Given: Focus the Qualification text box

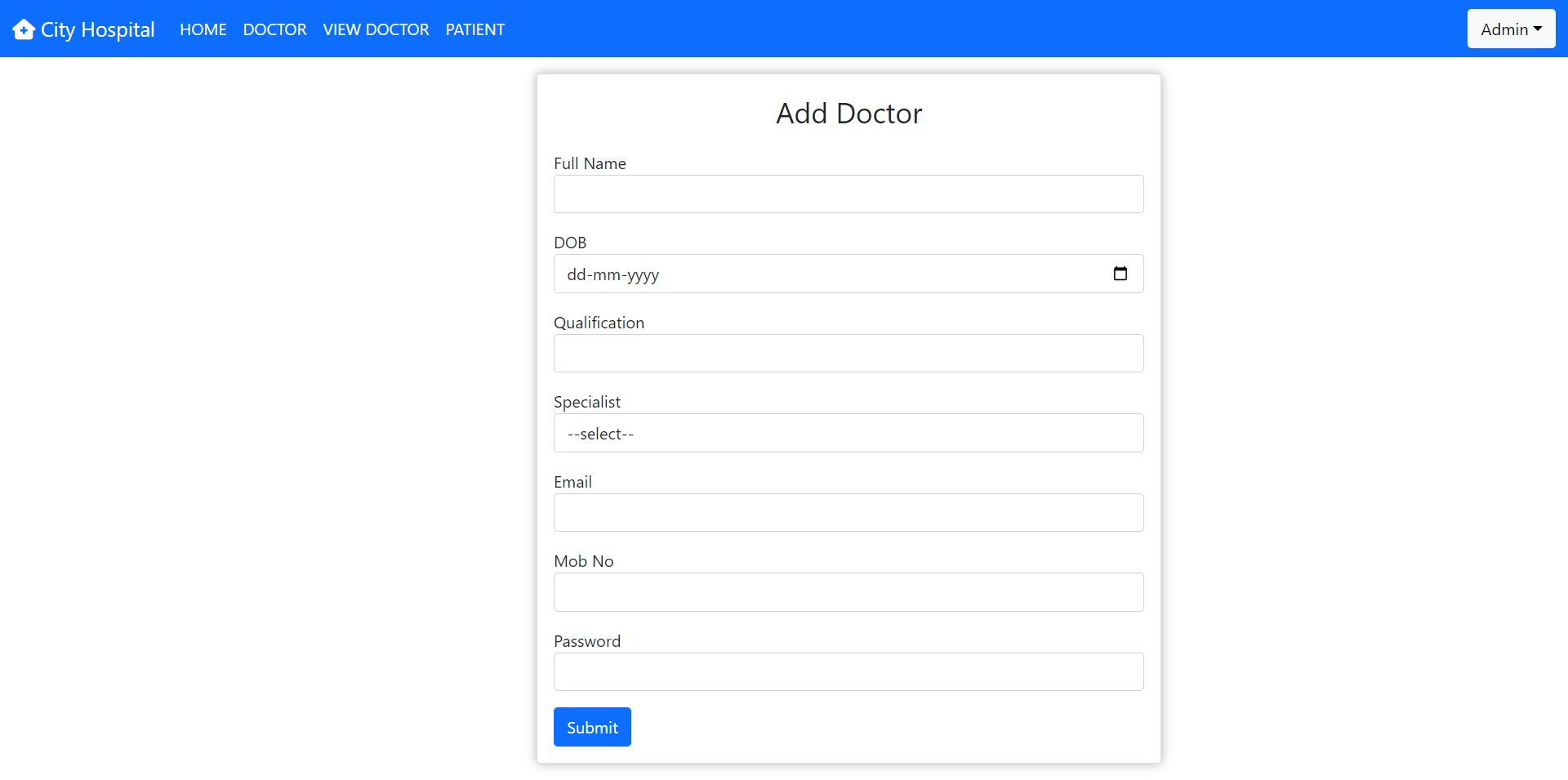Looking at the screenshot, I should [x=849, y=353].
